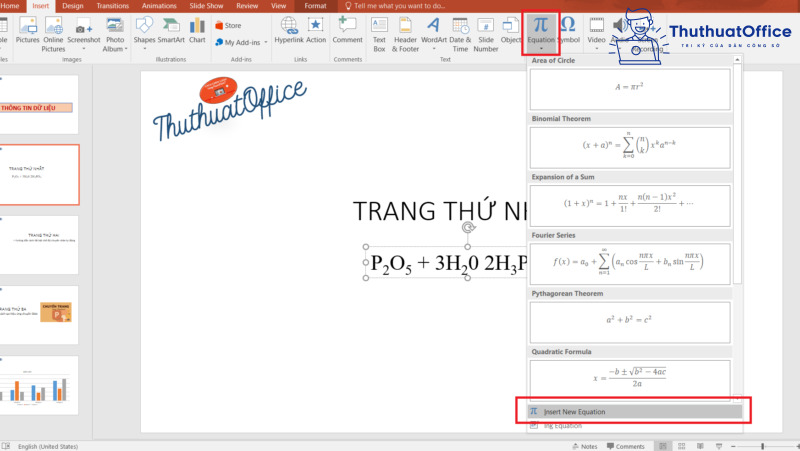Click spell check icon in status bar
The height and width of the screenshot is (451, 800).
6,446
